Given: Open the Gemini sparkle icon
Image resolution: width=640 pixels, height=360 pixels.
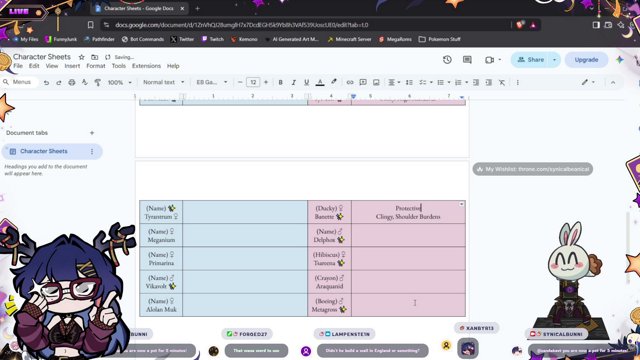Looking at the screenshot, I should coord(620,60).
